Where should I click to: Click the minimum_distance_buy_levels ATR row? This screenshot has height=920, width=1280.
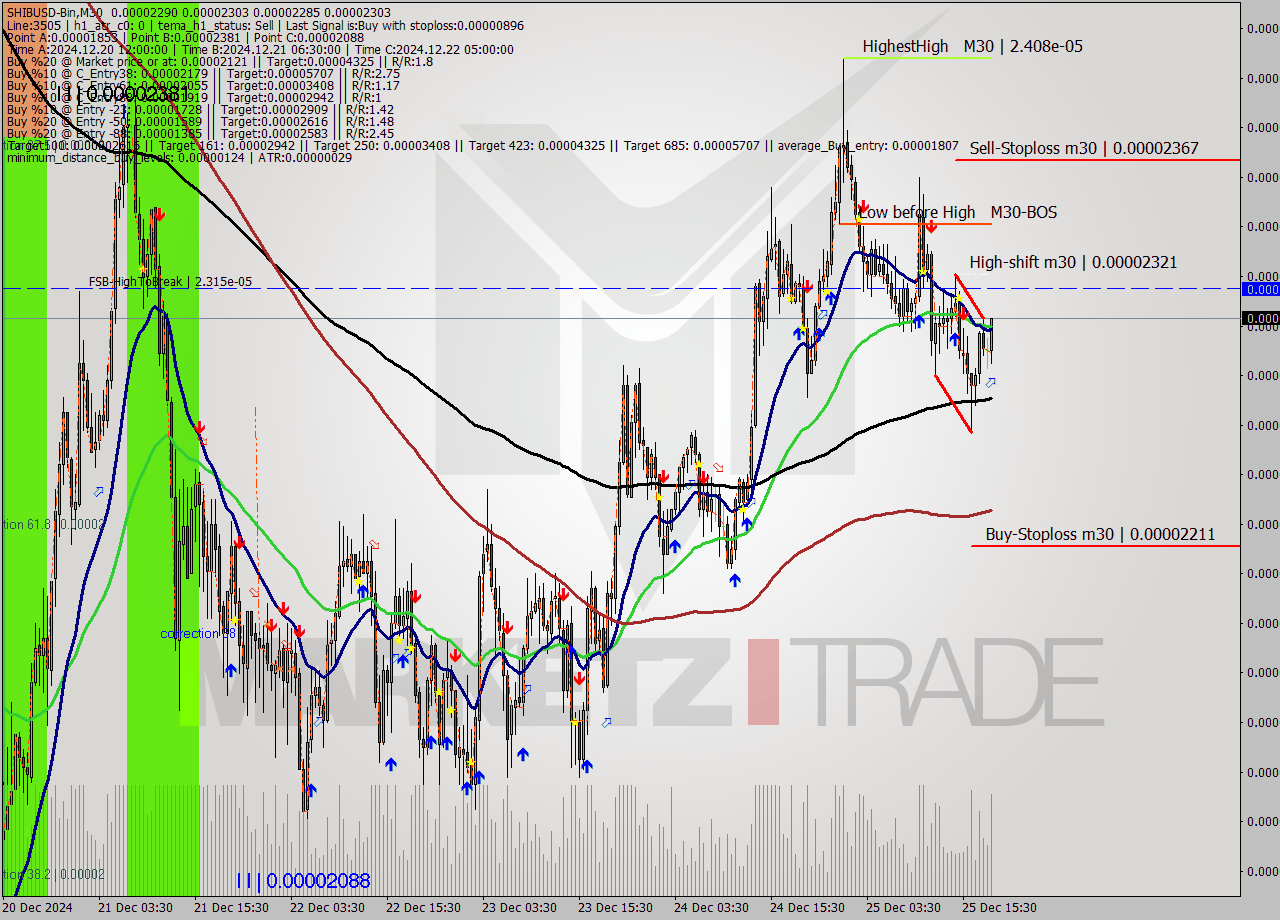179,157
